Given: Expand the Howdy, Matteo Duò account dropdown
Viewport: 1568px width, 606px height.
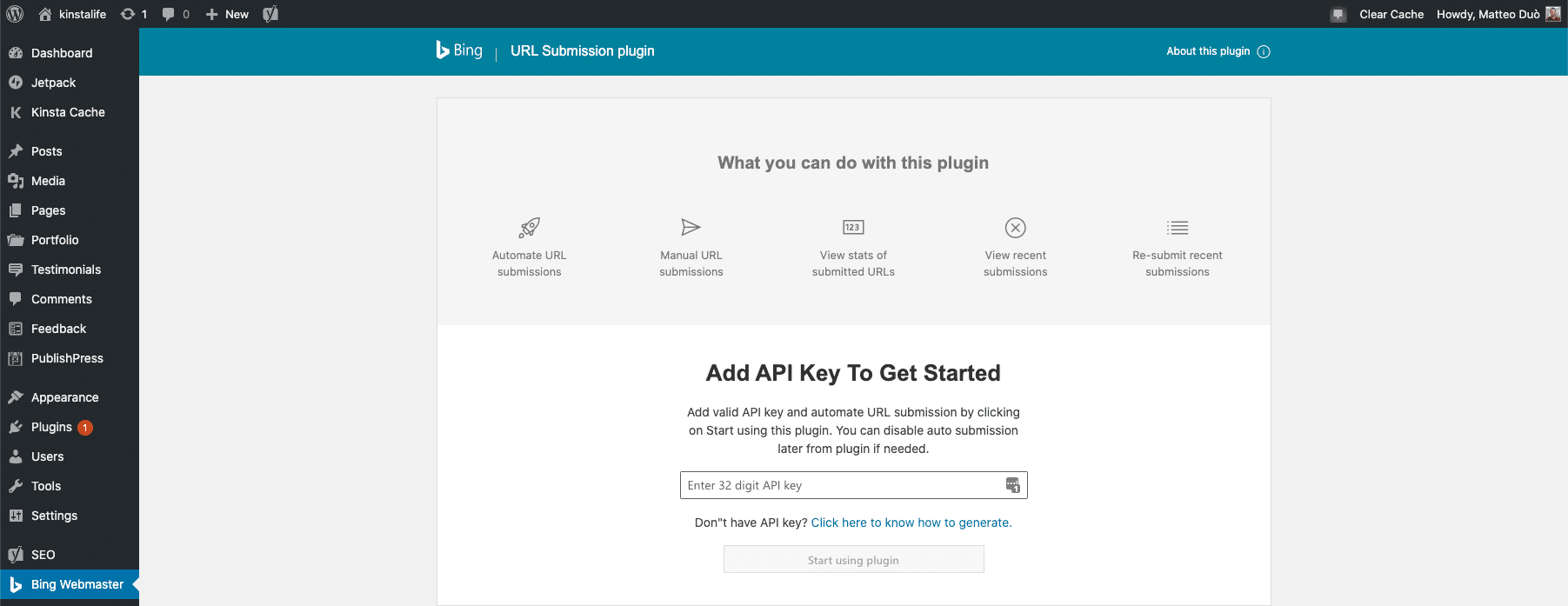Looking at the screenshot, I should 1491,14.
